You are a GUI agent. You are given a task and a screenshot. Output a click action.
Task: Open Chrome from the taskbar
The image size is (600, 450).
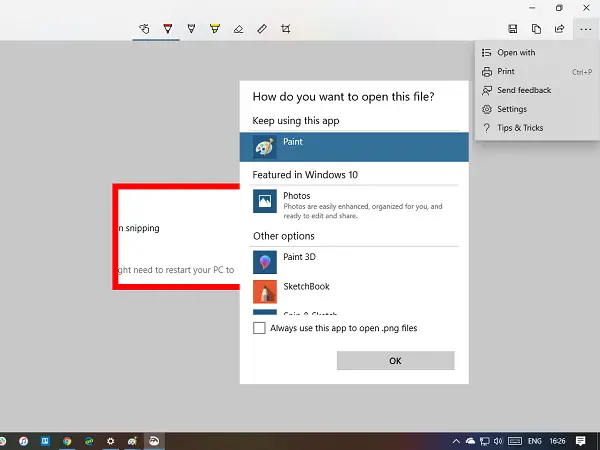67,441
